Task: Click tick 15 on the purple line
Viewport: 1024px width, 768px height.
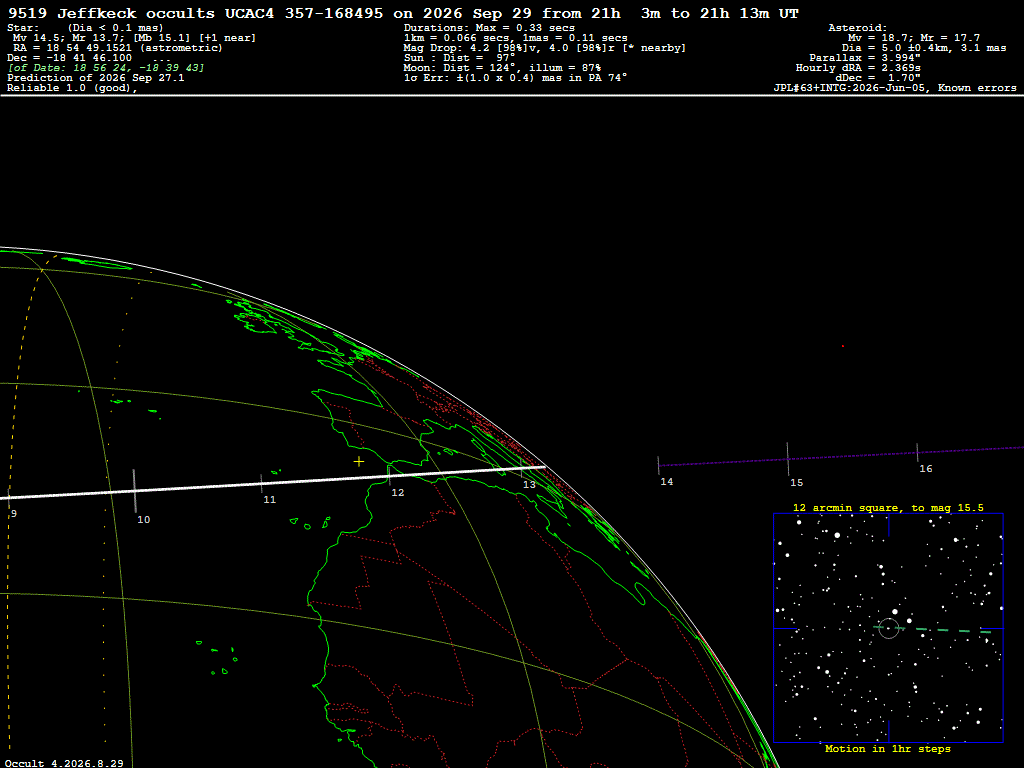Action: pyautogui.click(x=788, y=459)
